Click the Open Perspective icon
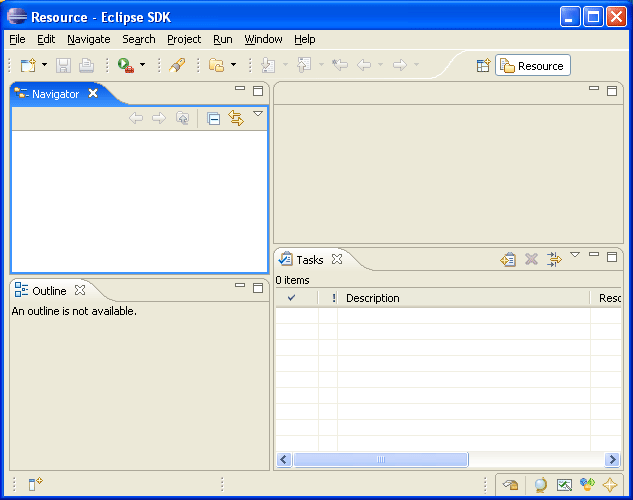 tap(483, 65)
